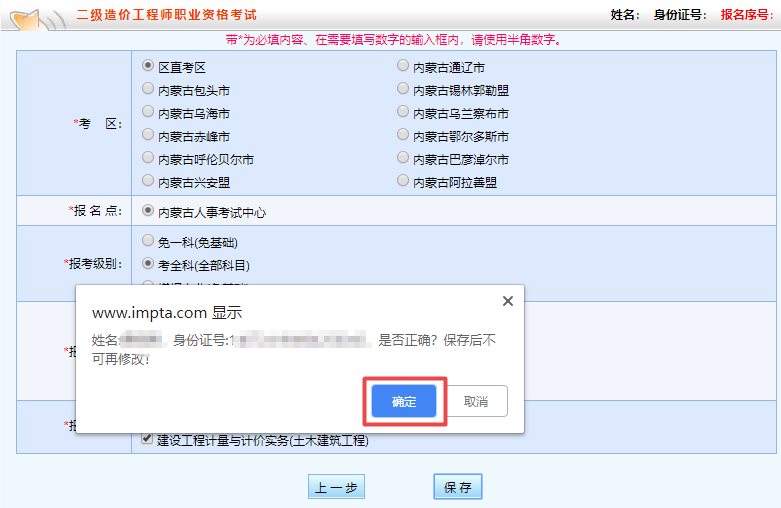The width and height of the screenshot is (781, 508).
Task: Choose 内蒙古锡林郭勒盟 radio option
Action: coord(403,89)
